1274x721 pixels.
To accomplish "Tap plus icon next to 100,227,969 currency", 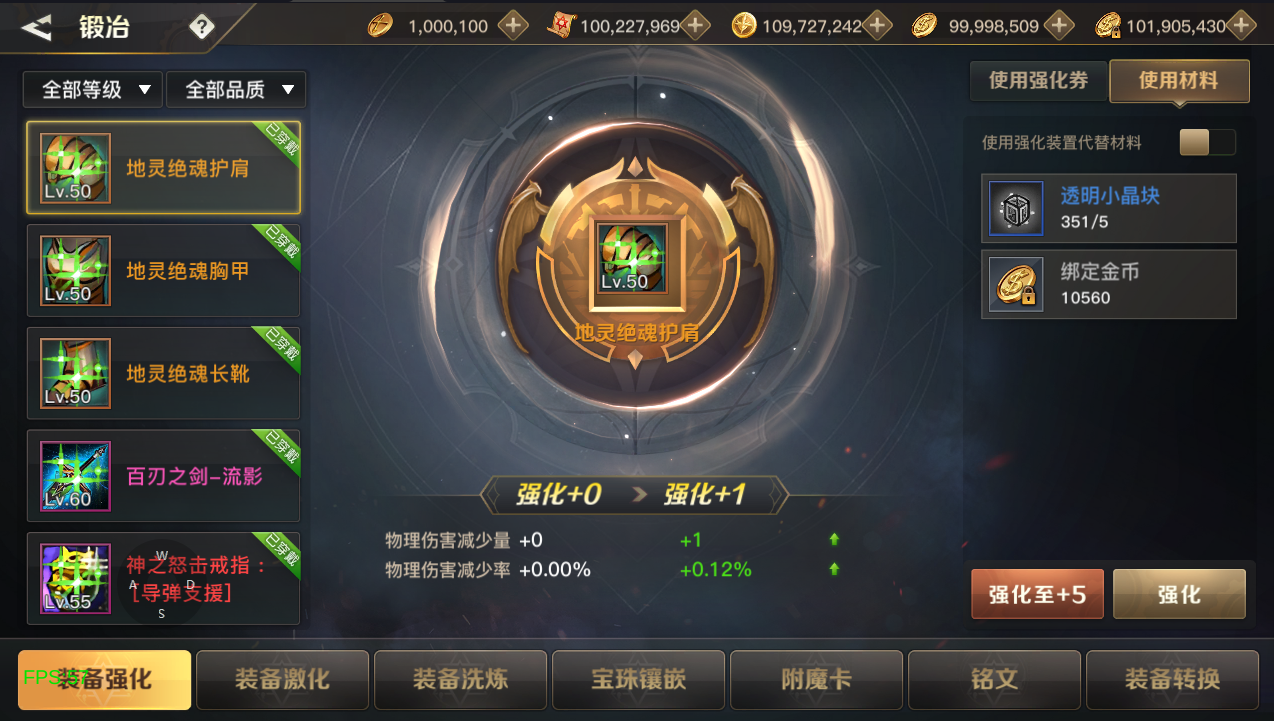I will point(695,26).
